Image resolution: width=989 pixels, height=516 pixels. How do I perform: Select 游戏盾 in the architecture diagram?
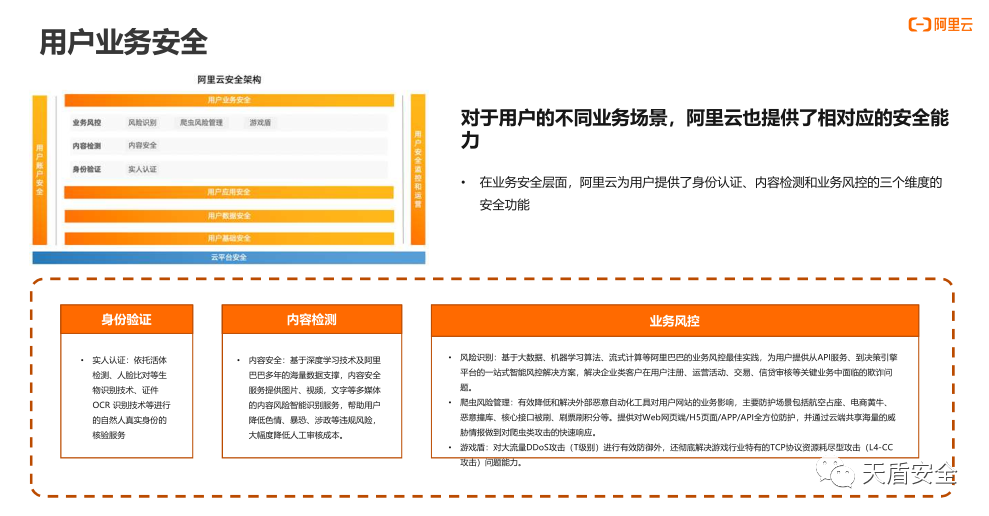coord(260,122)
